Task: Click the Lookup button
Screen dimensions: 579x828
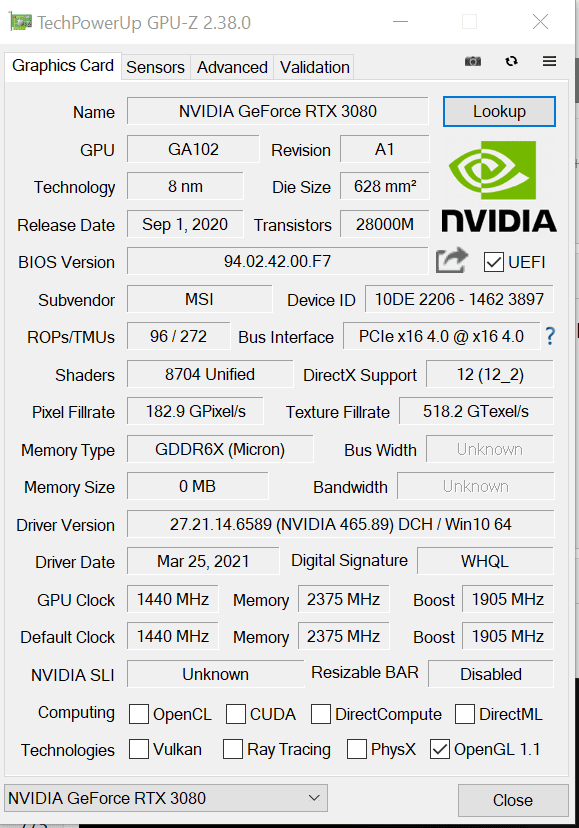Action: 499,111
